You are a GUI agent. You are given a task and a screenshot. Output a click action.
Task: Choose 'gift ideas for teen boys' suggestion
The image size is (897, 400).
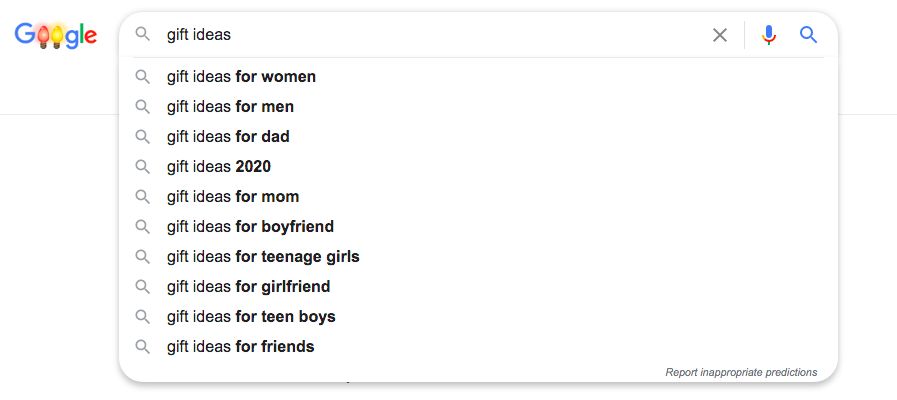(251, 317)
